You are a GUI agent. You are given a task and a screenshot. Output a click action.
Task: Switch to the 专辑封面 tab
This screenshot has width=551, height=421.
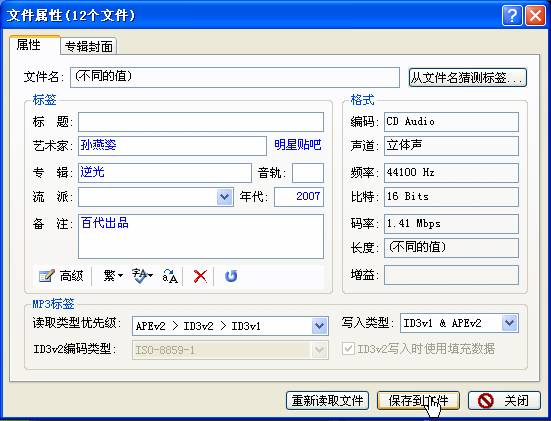coord(89,46)
